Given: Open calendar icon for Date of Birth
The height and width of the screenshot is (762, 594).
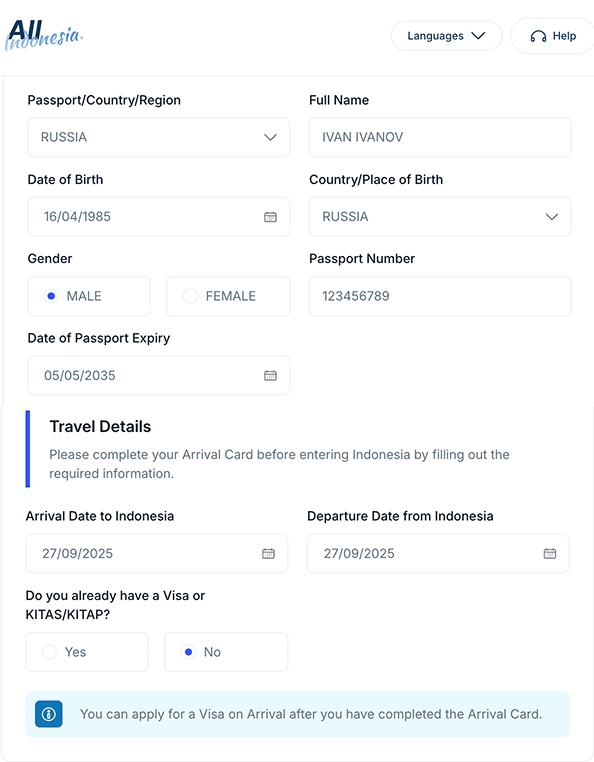Looking at the screenshot, I should tap(270, 217).
